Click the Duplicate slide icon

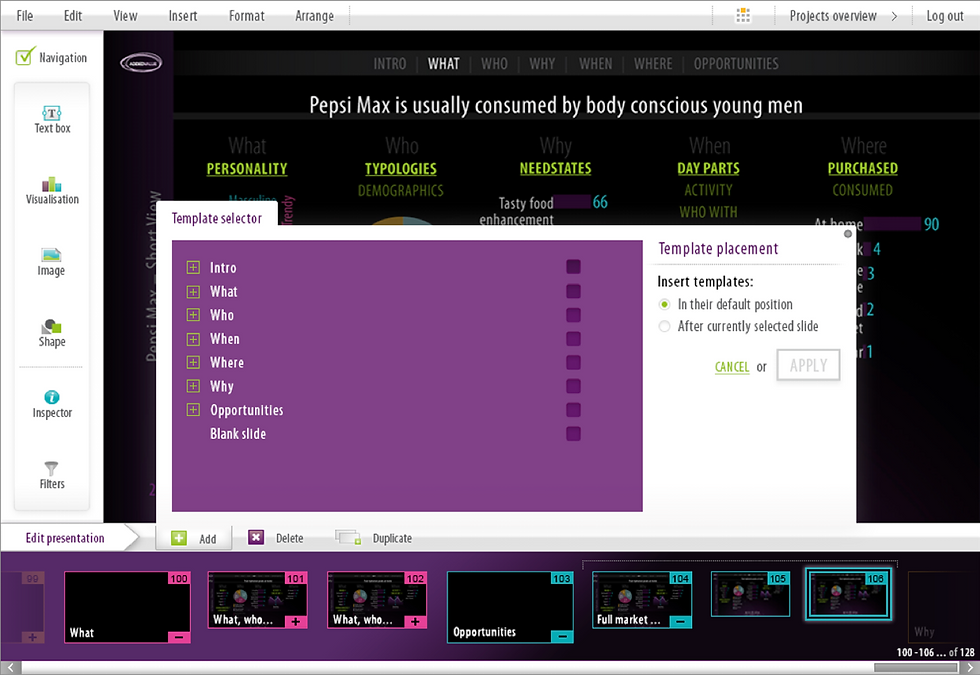click(x=348, y=538)
